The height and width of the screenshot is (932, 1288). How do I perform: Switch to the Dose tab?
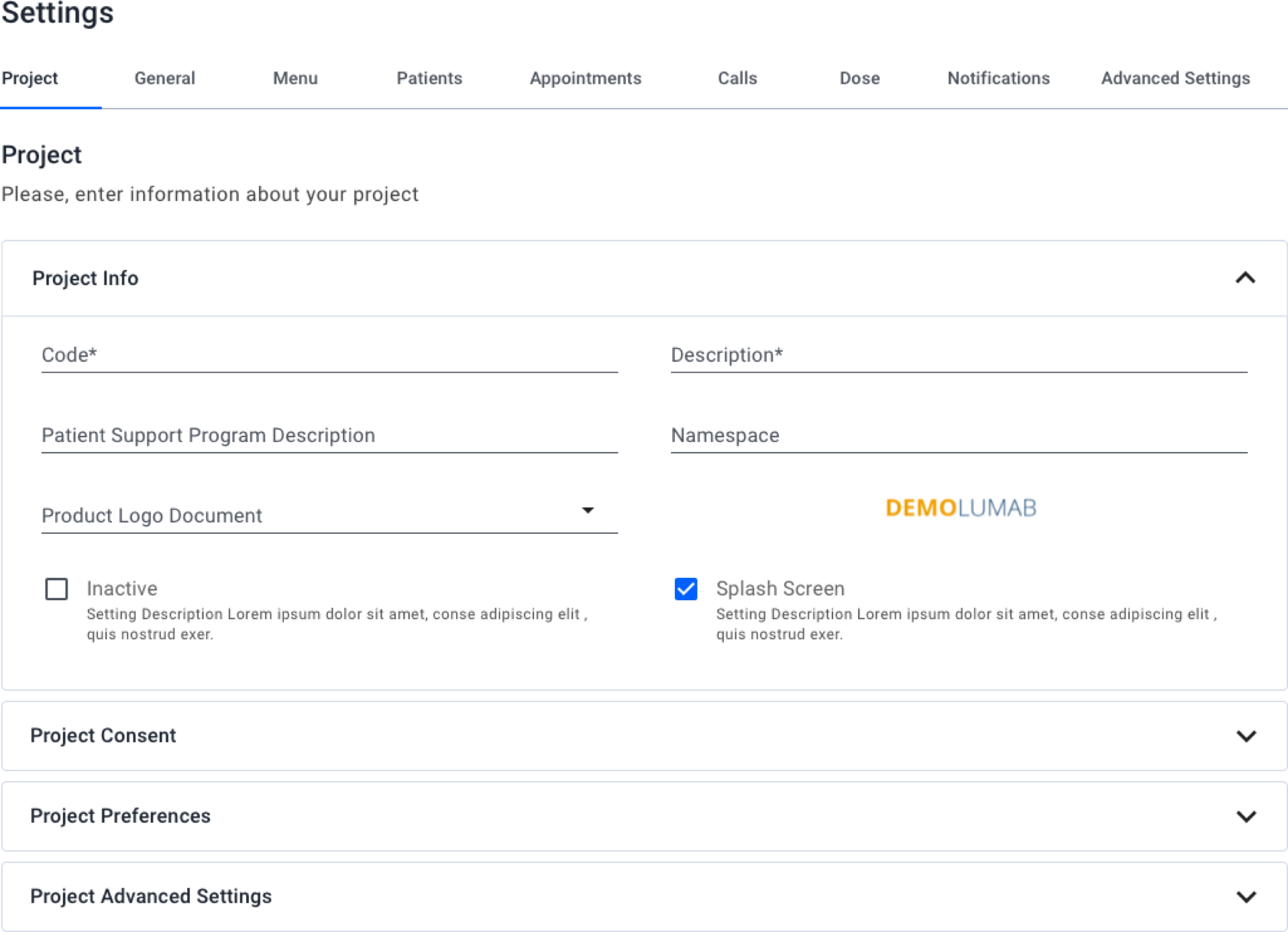click(859, 78)
